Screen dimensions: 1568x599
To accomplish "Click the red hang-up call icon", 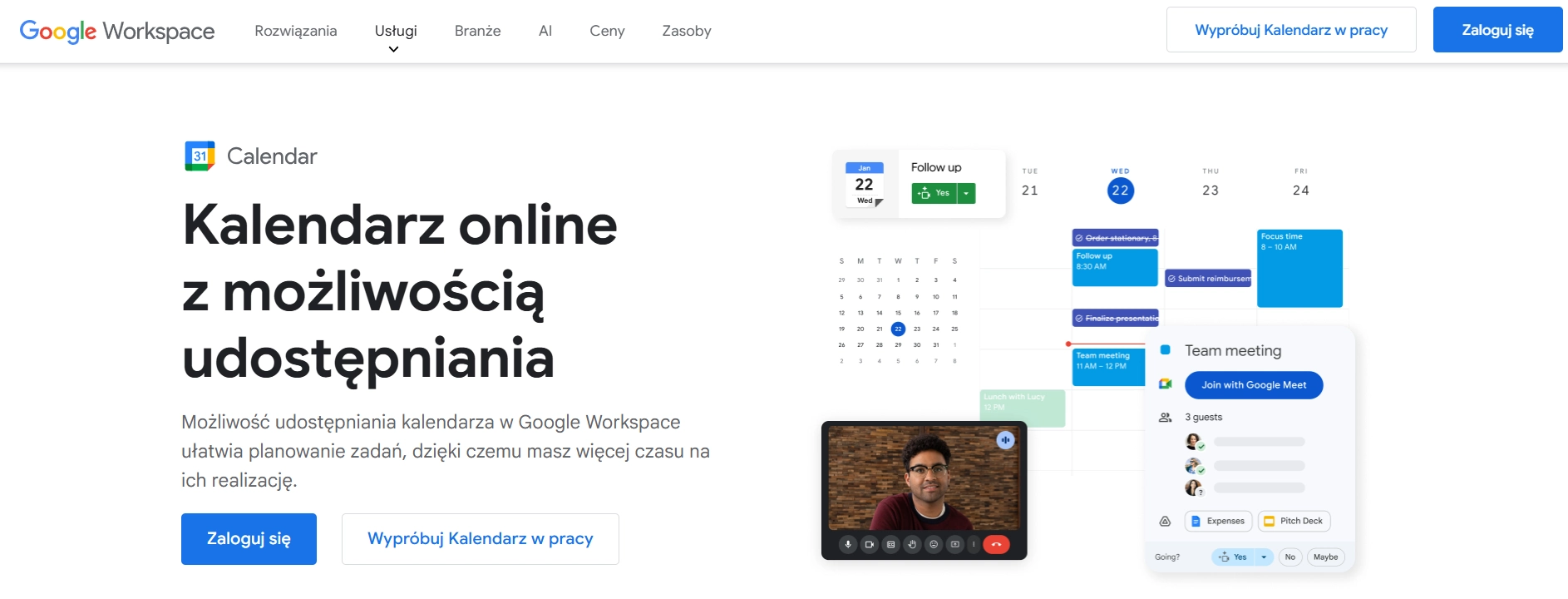I will tap(996, 544).
